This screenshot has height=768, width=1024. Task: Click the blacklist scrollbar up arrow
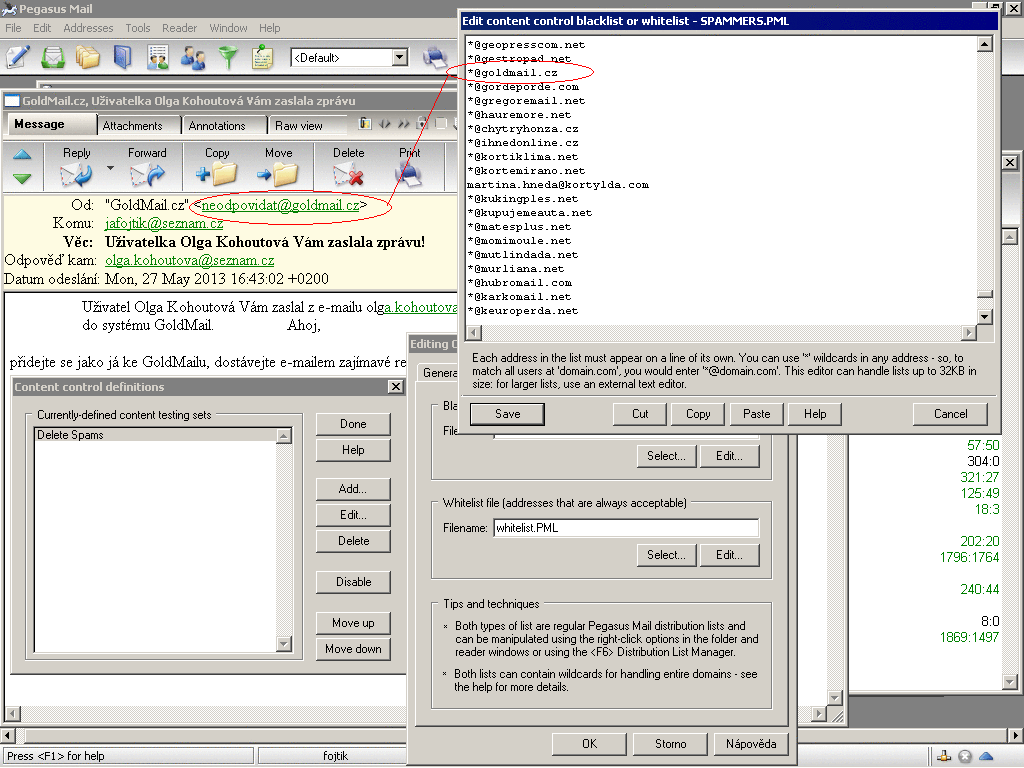point(985,44)
